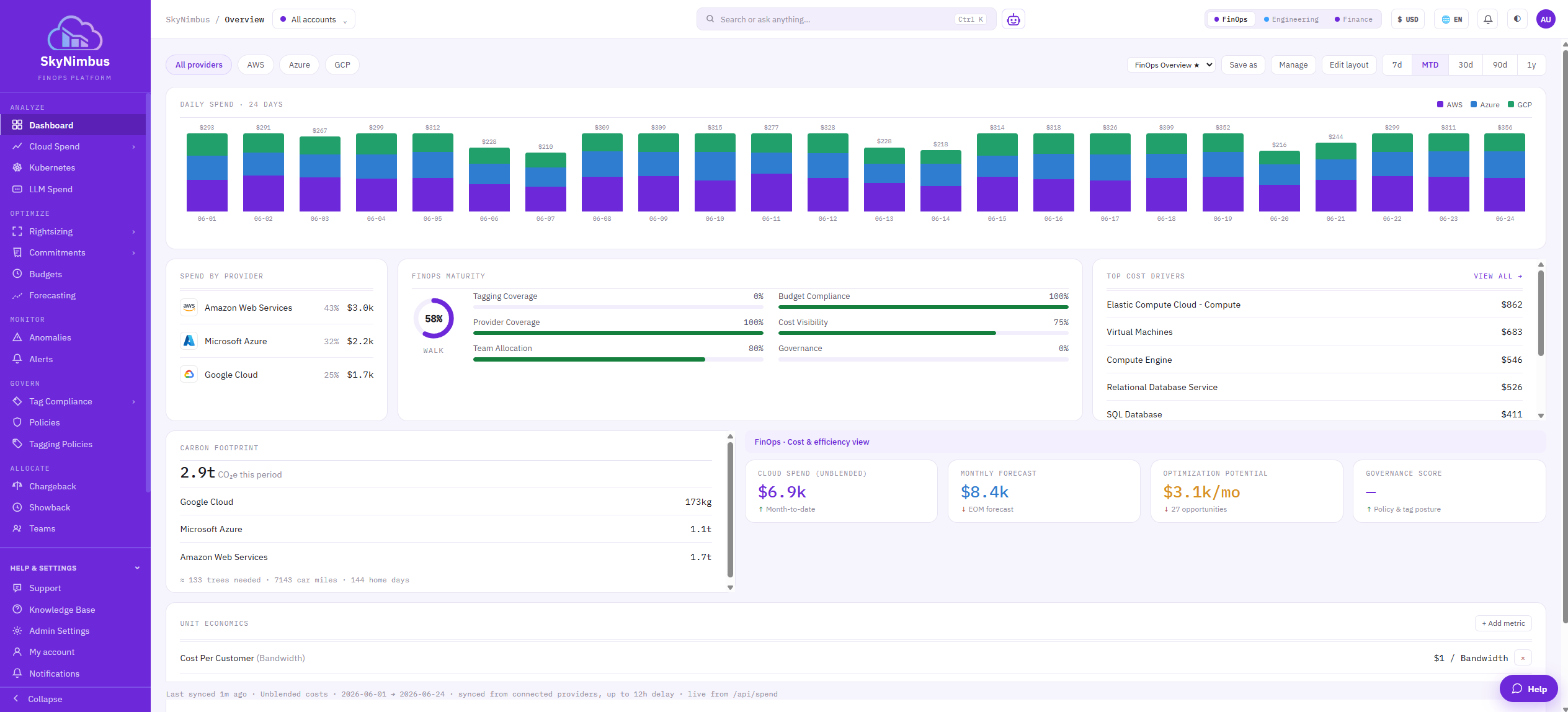Click the Budgets coin icon

[x=17, y=274]
